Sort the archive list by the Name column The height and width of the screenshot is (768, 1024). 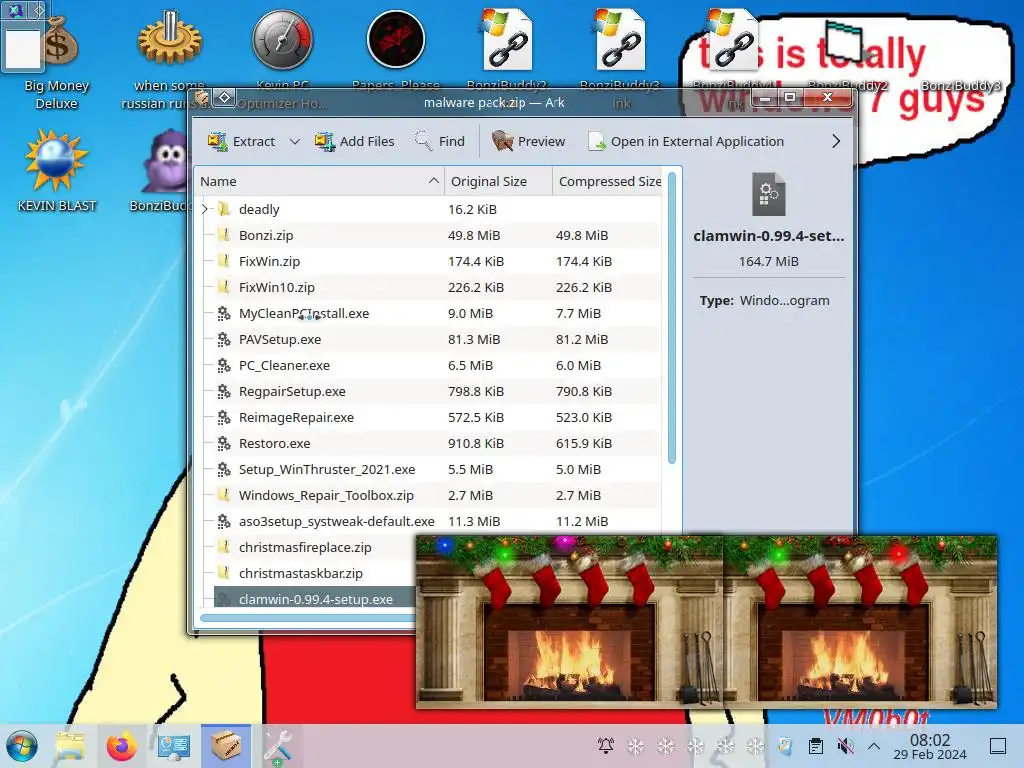(319, 181)
